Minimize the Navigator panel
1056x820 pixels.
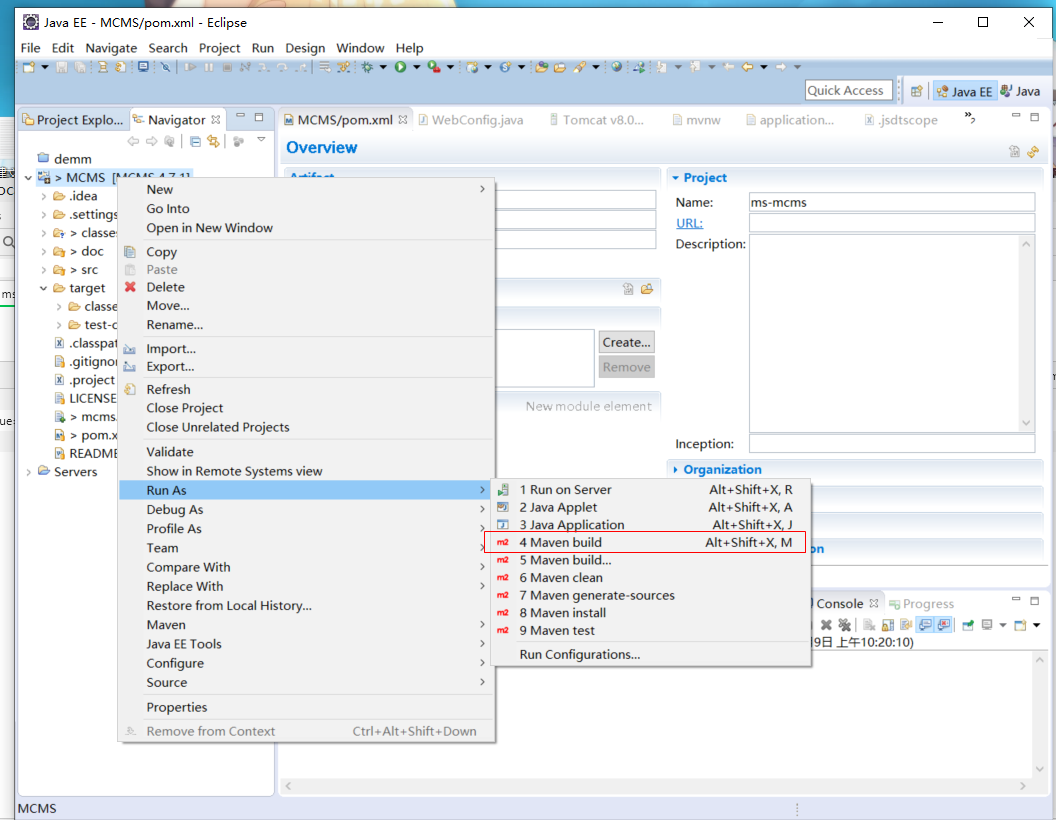point(240,117)
